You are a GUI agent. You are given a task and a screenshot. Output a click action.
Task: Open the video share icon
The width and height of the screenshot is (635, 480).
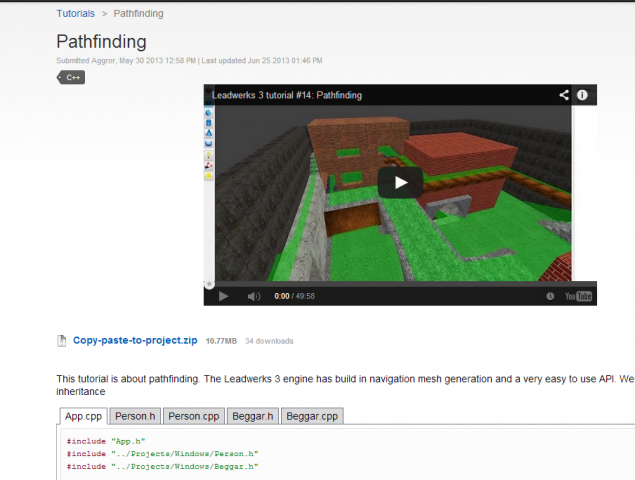click(x=564, y=95)
